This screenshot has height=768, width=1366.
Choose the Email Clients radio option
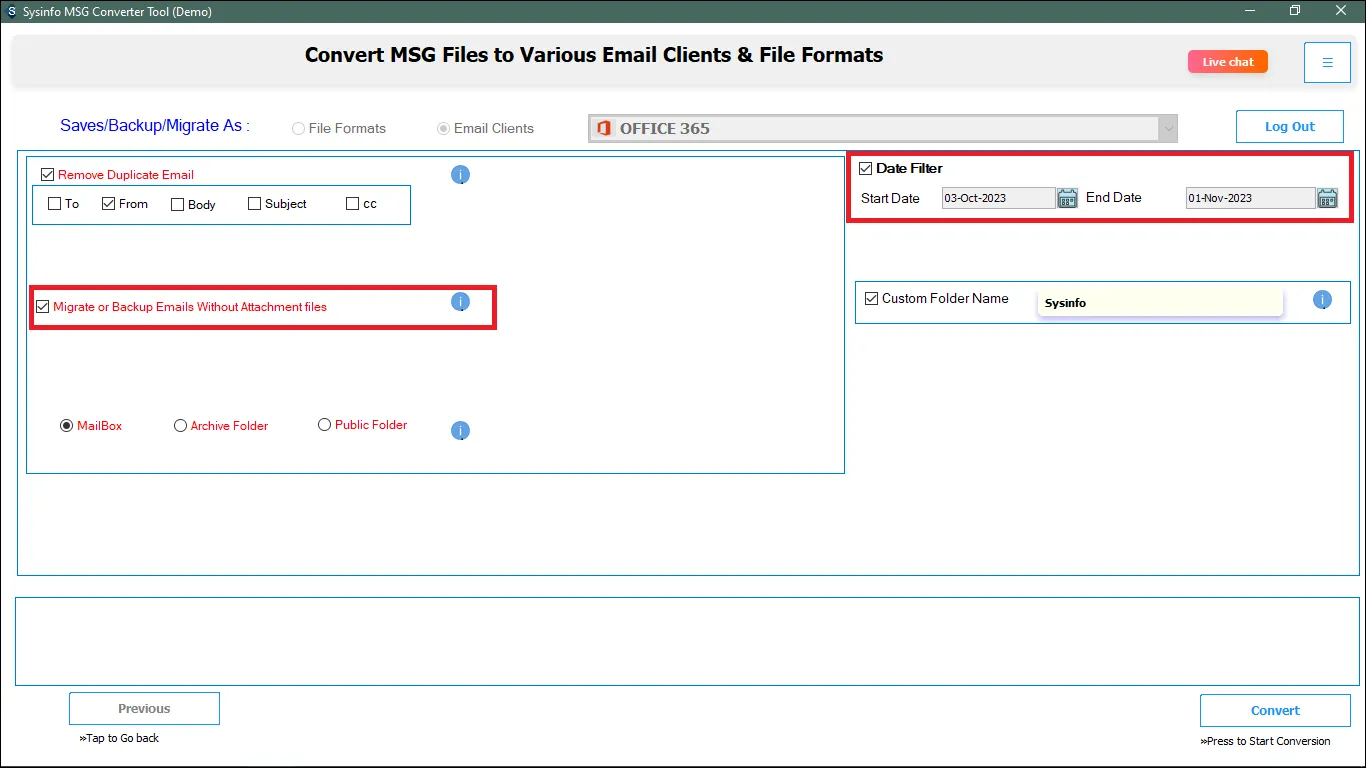(444, 129)
